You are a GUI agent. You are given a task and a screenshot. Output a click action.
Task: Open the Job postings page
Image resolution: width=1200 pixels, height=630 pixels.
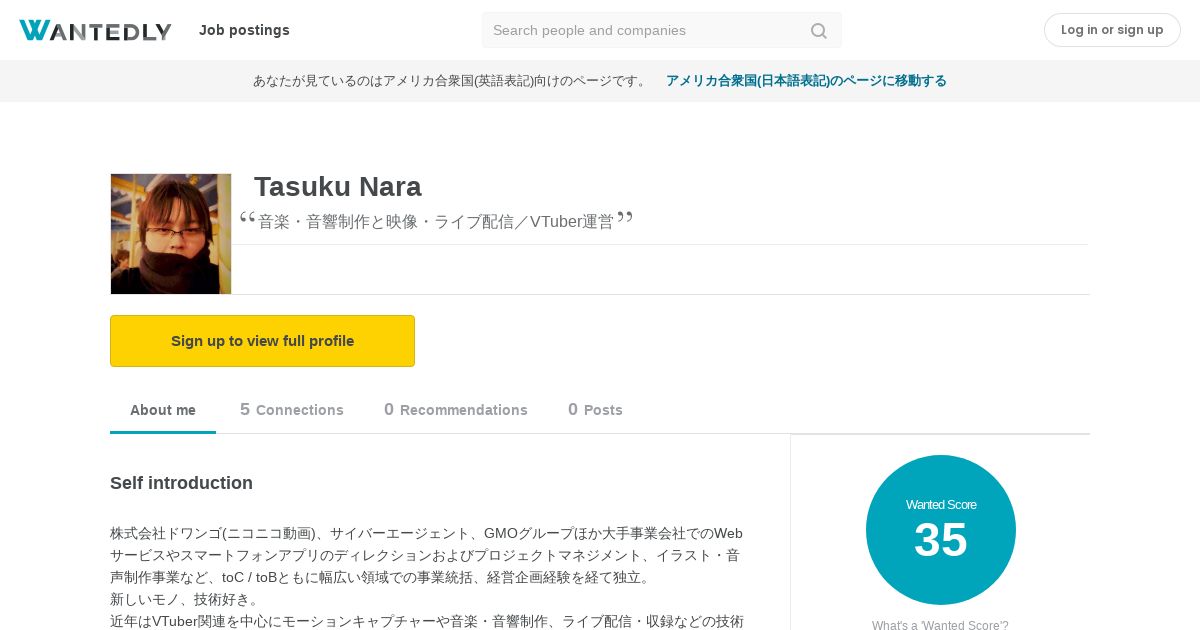[244, 30]
